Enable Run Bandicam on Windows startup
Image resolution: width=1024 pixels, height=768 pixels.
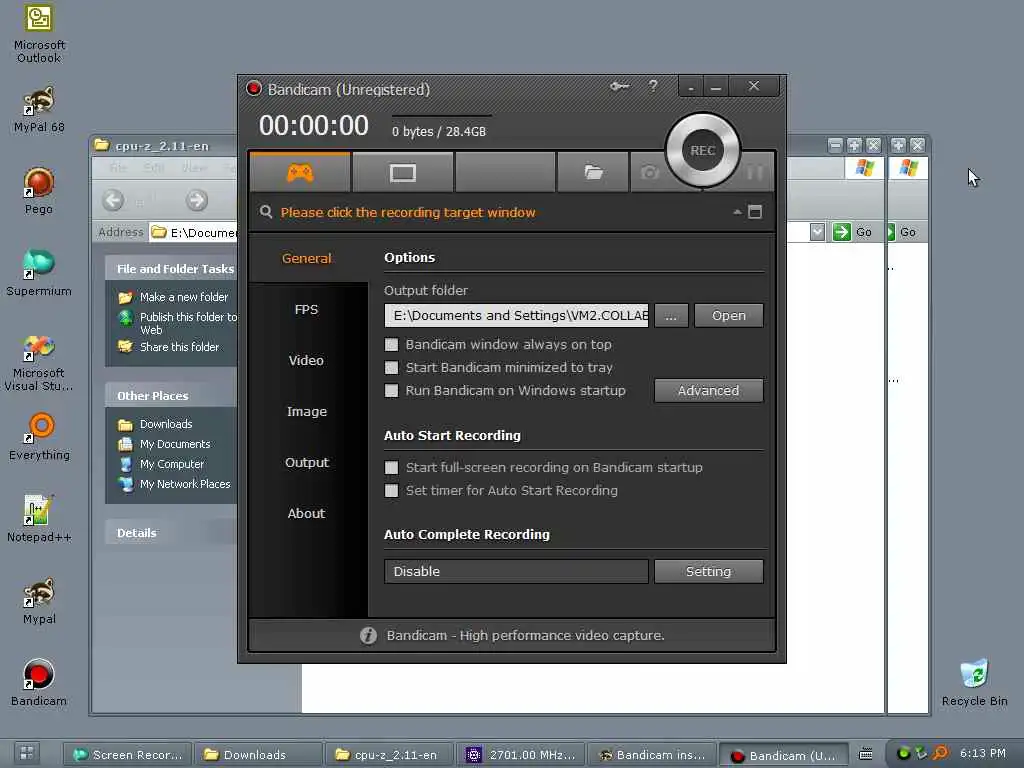tap(391, 391)
